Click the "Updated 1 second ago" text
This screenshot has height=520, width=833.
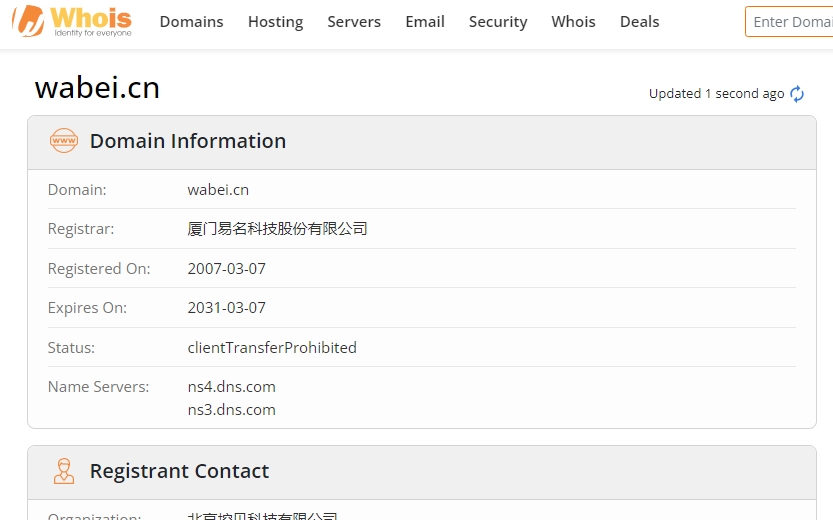716,94
